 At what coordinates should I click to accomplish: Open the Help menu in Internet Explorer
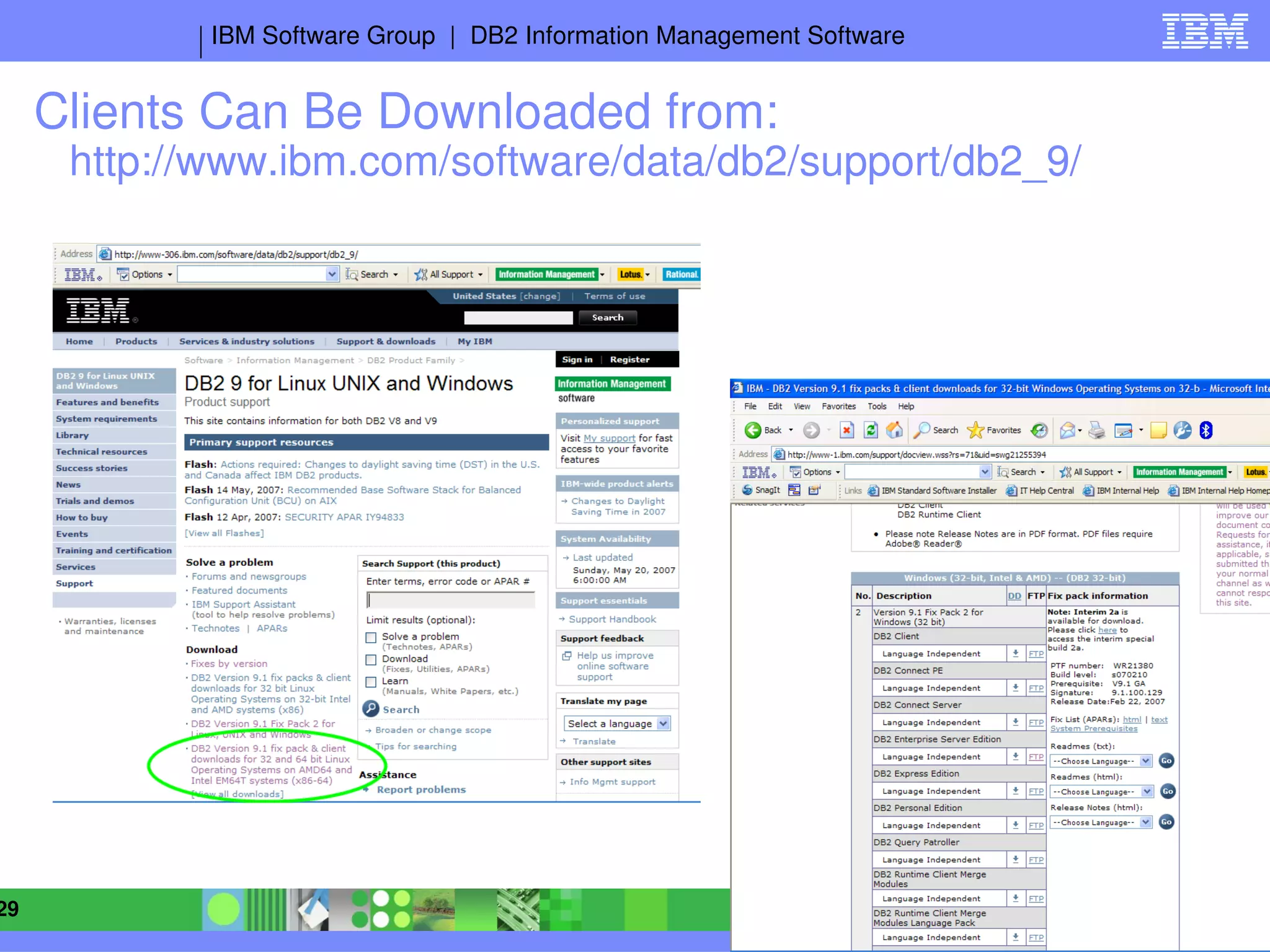click(x=906, y=407)
